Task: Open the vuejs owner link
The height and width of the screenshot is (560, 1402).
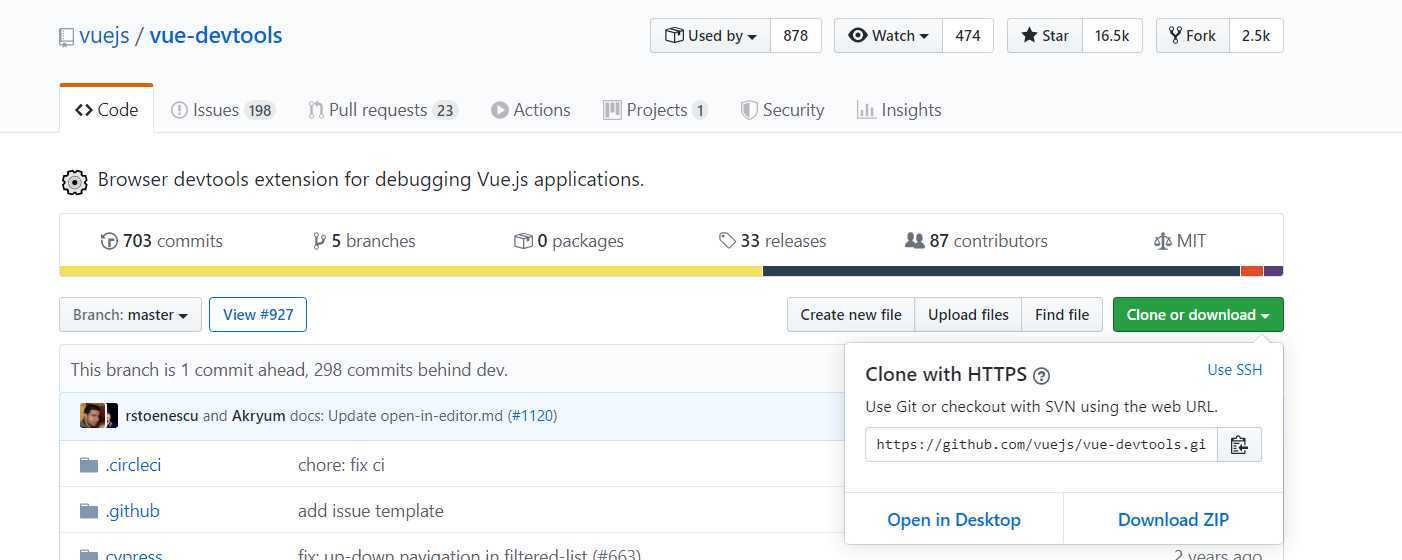Action: click(105, 36)
